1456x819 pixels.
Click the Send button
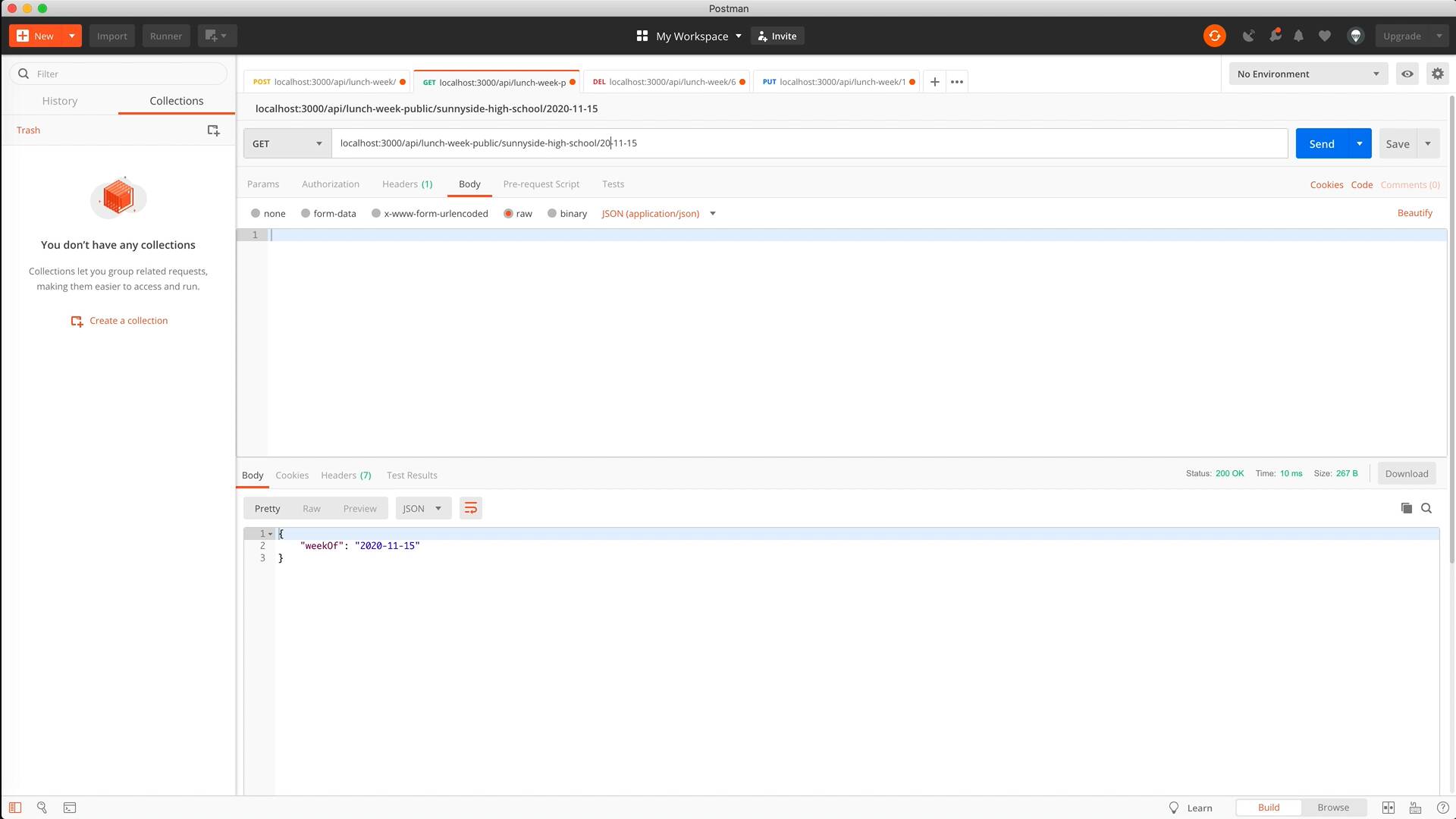point(1321,143)
